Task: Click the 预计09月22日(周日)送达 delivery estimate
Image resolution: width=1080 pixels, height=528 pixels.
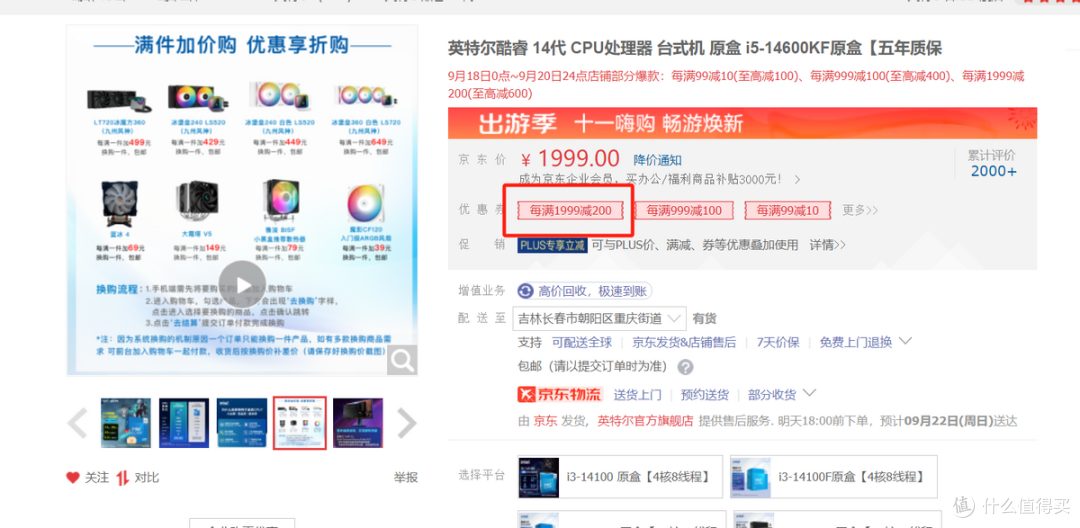Action: coord(947,421)
